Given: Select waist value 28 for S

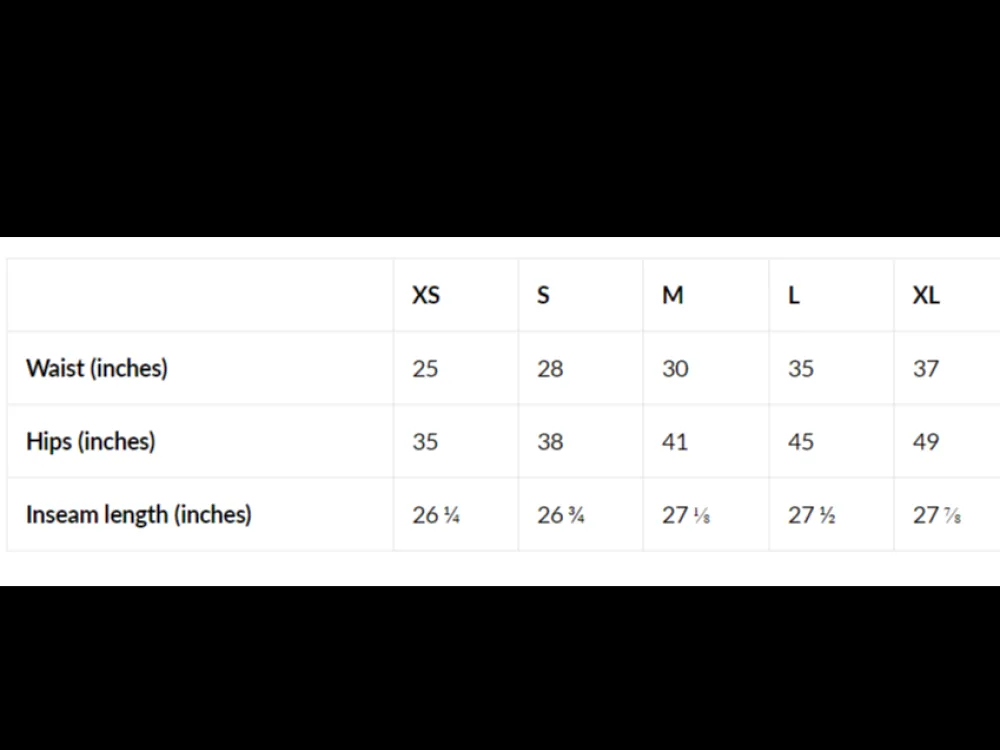Looking at the screenshot, I should 550,369.
